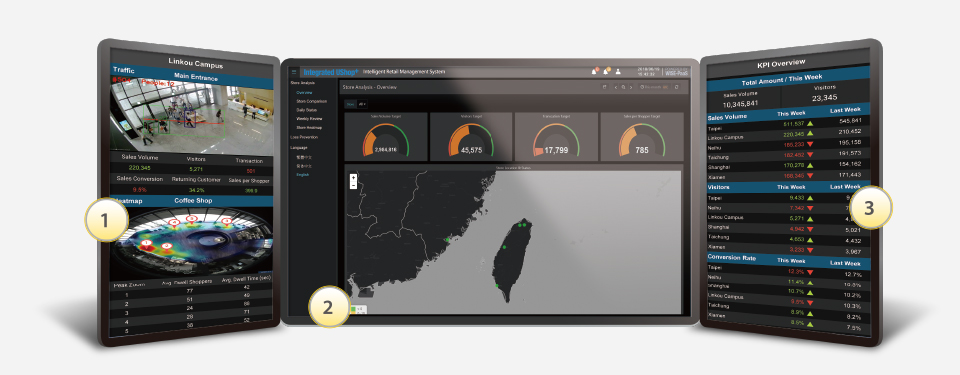This screenshot has height=375, width=960.
Task: Click the southern Taiwan store marker
Action: (x=497, y=286)
